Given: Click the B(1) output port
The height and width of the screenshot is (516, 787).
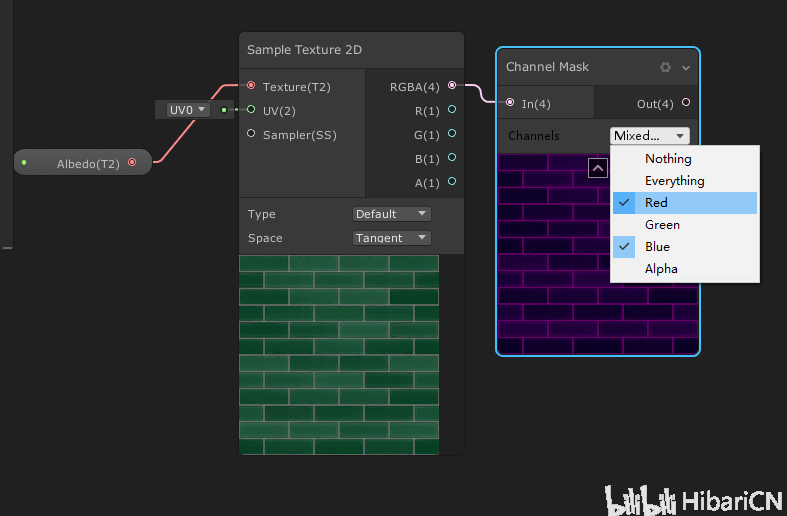Looking at the screenshot, I should pyautogui.click(x=452, y=158).
